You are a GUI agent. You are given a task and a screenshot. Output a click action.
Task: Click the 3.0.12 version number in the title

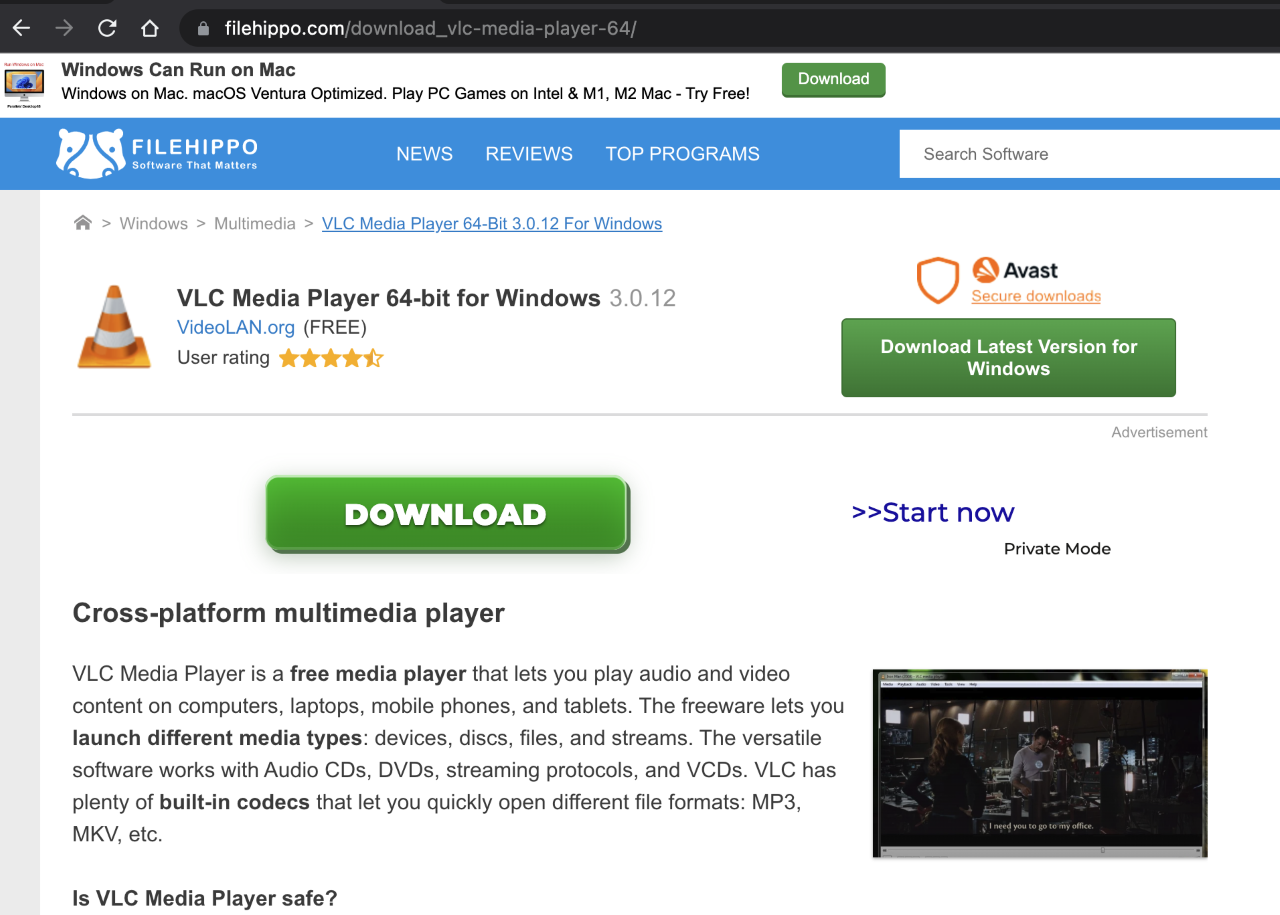tap(643, 298)
